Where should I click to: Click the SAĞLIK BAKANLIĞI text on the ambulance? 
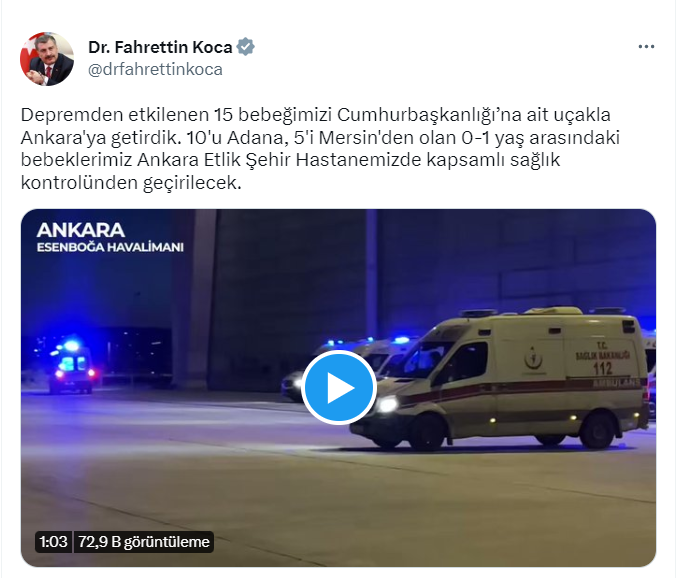coord(602,355)
